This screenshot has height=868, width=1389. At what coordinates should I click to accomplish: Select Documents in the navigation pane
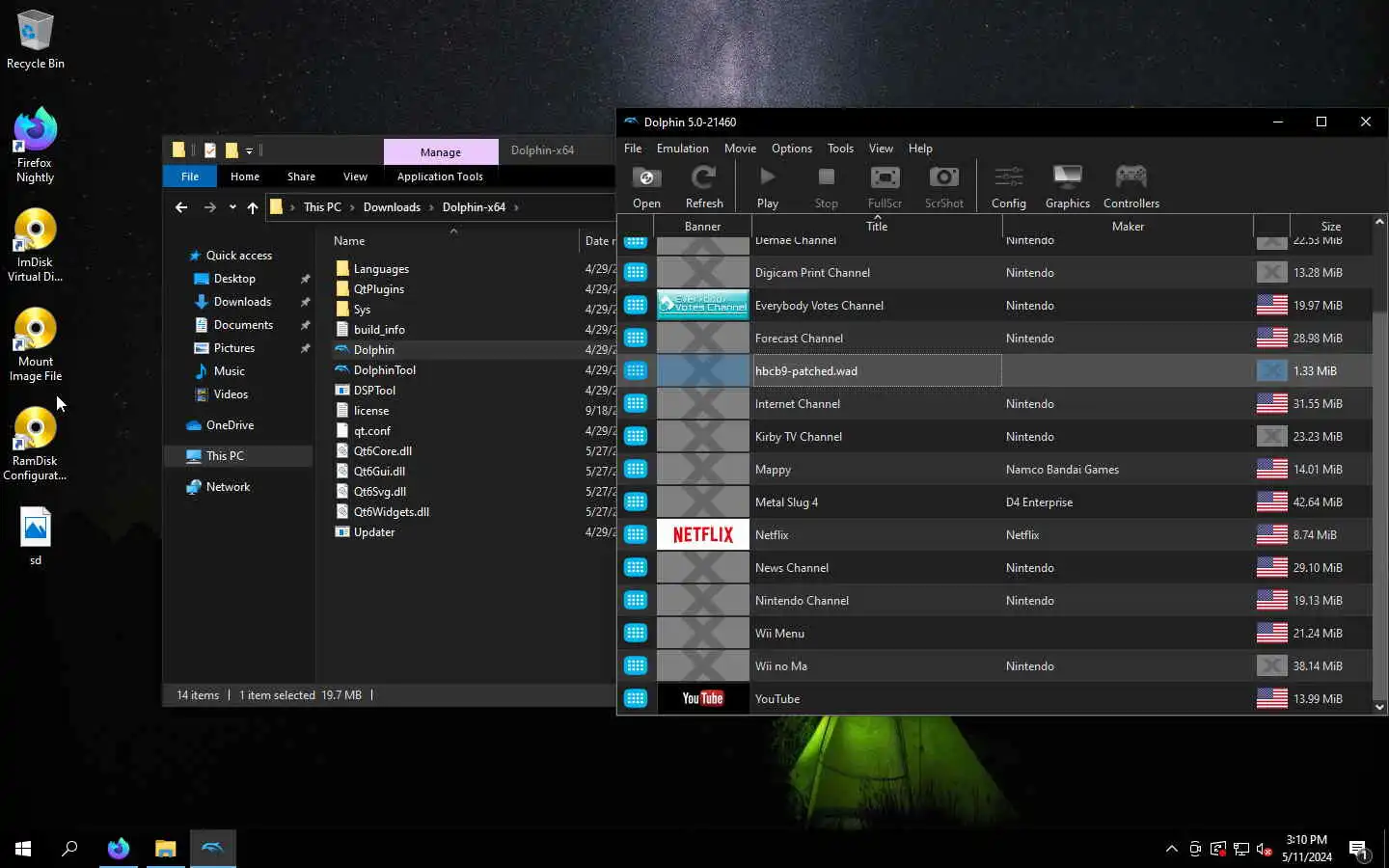(x=243, y=325)
